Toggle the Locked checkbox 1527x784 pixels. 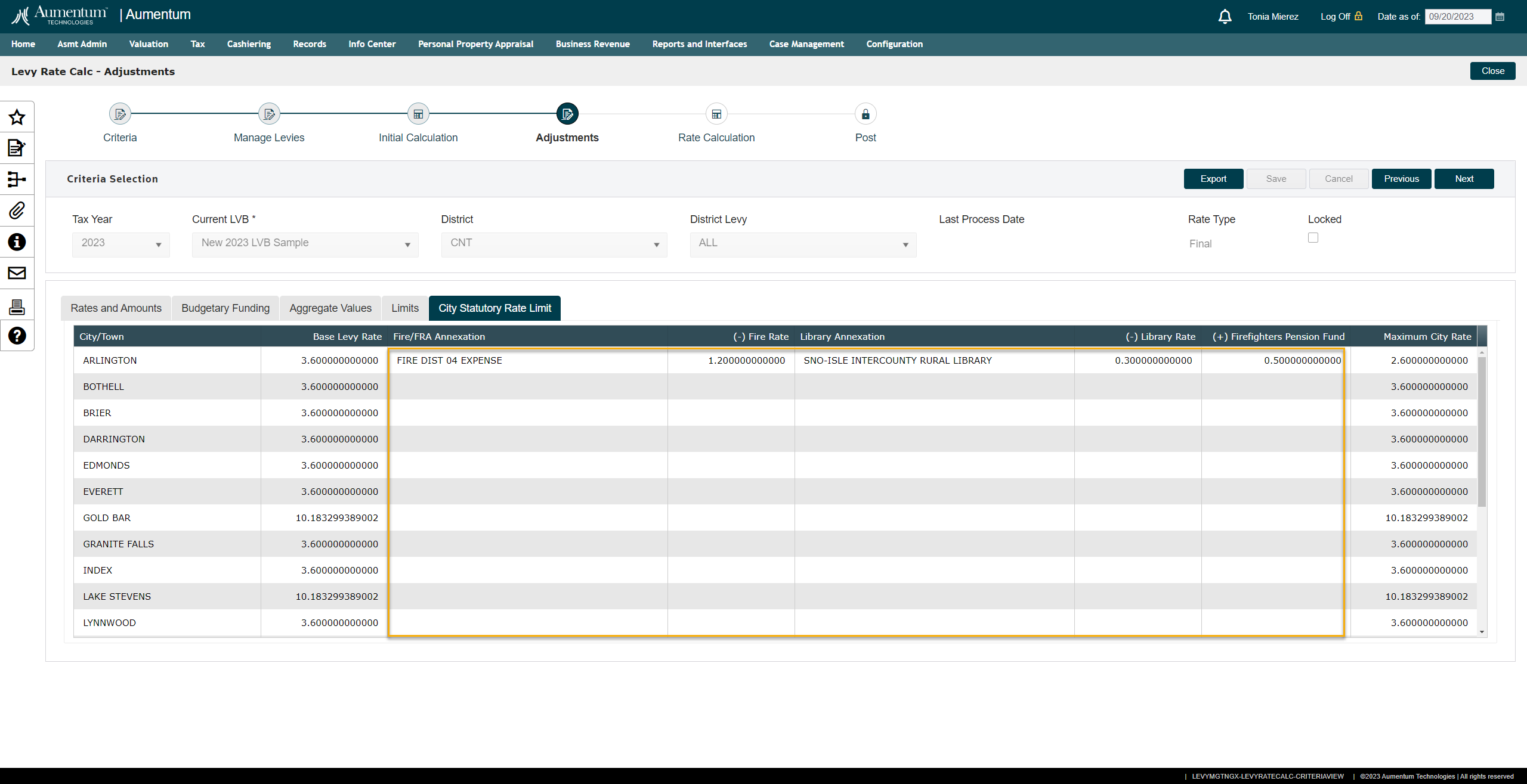click(x=1313, y=238)
